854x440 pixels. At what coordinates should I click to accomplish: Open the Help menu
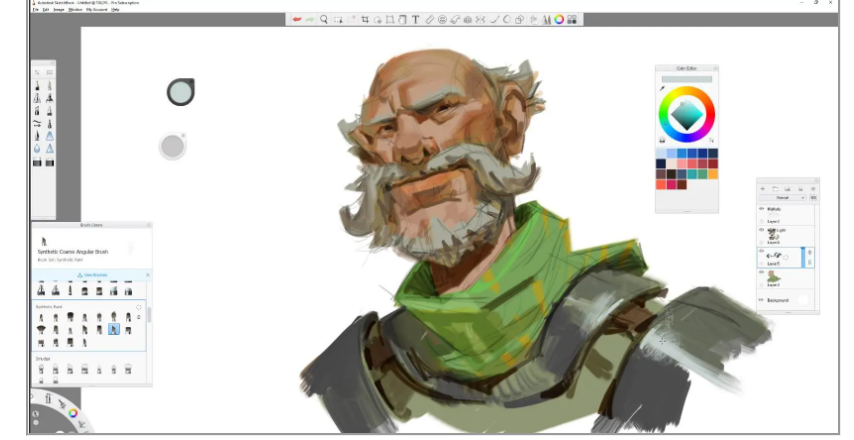[115, 9]
